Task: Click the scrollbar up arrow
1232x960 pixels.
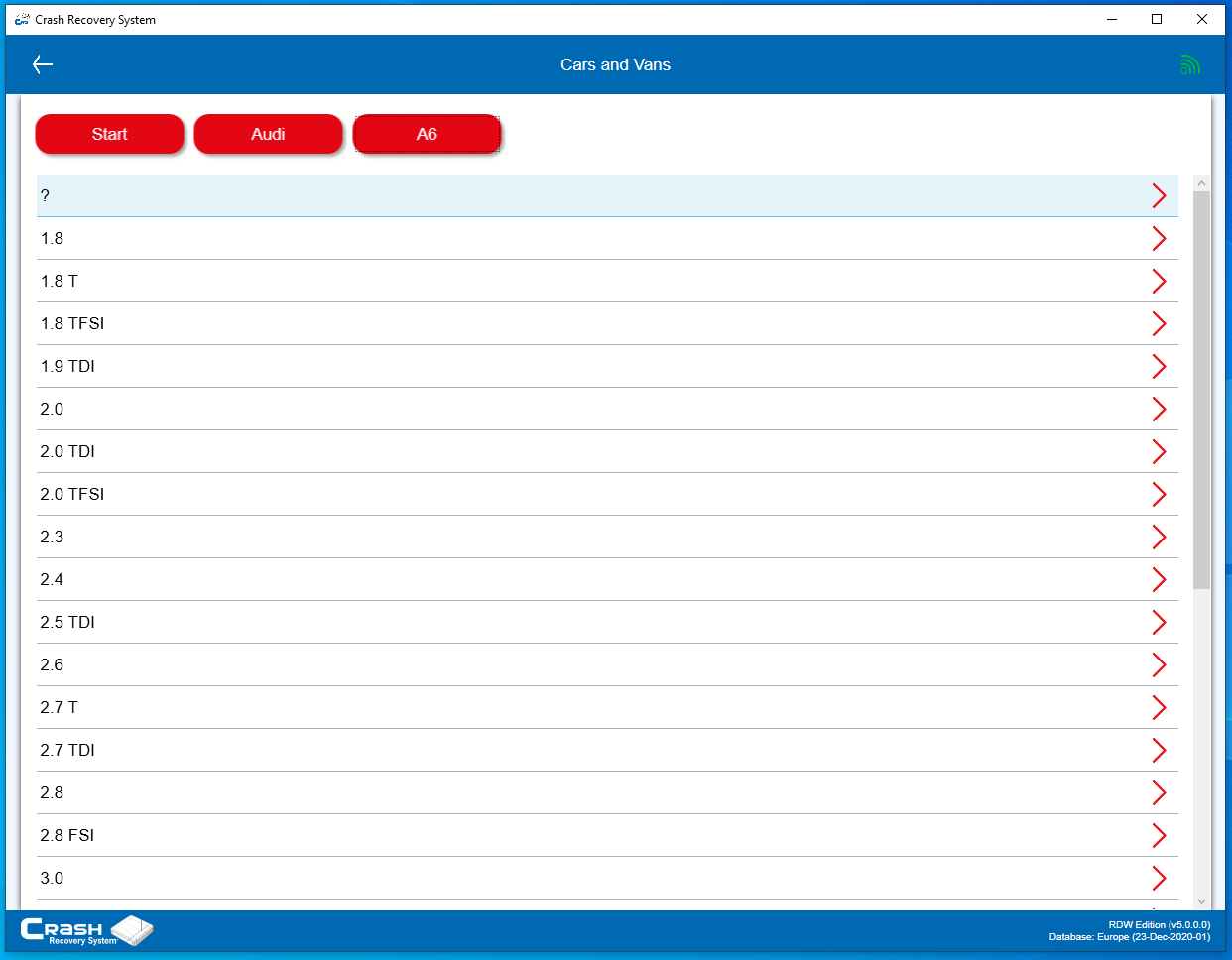Action: [x=1201, y=183]
